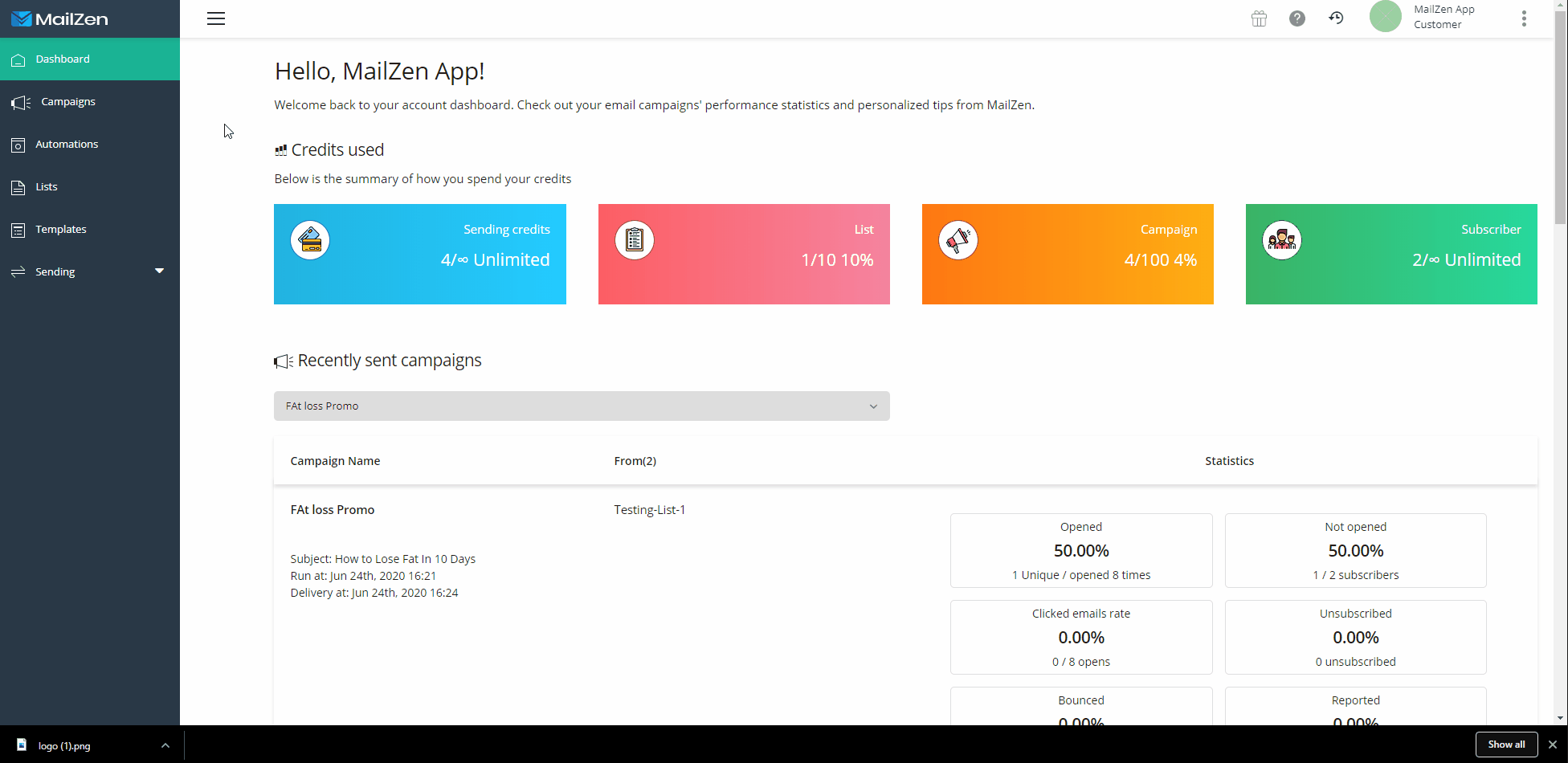Click the Campaign megaphone icon on orange card
Image resolution: width=1568 pixels, height=763 pixels.
[958, 239]
